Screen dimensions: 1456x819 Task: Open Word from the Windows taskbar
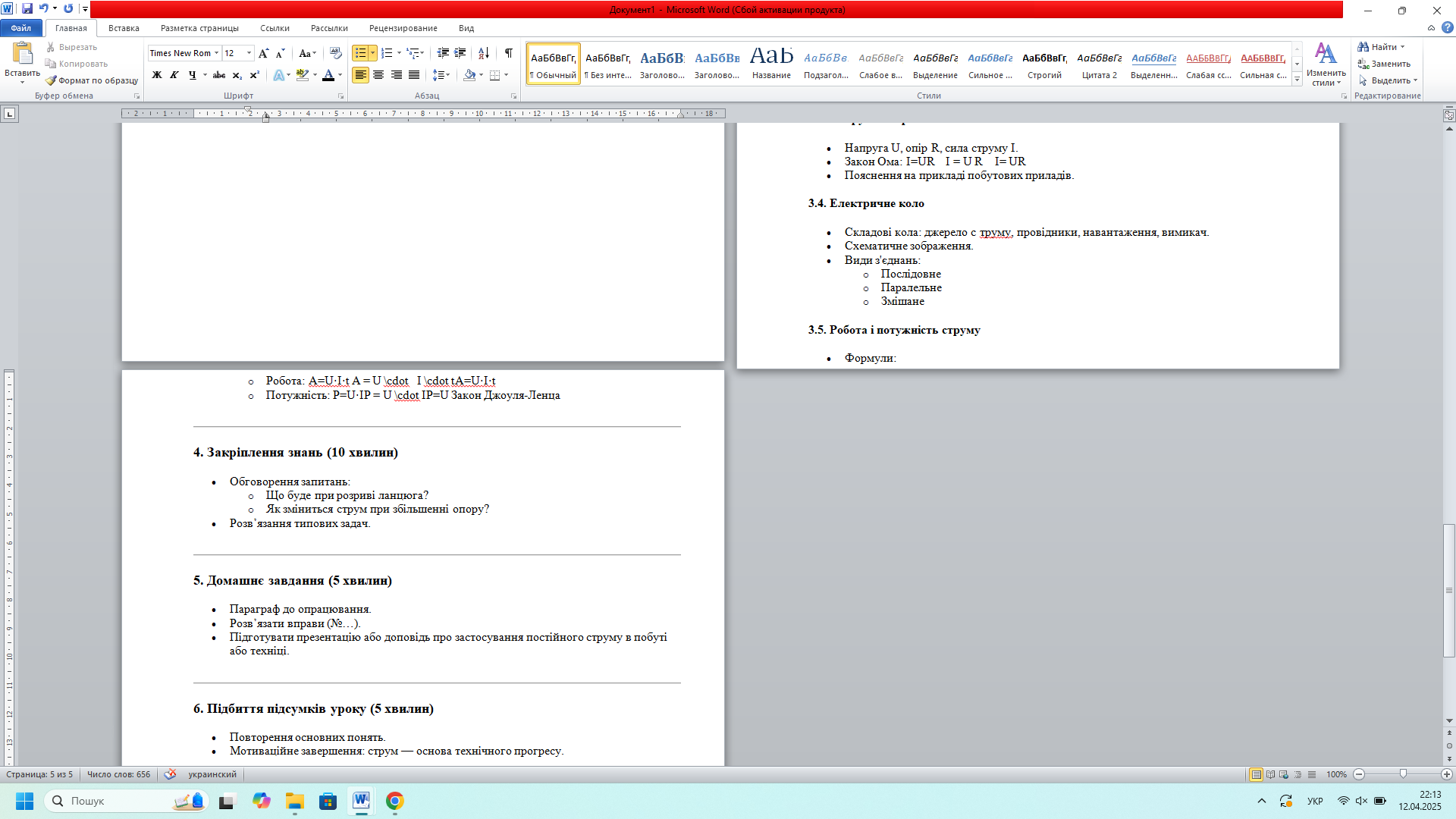click(361, 801)
